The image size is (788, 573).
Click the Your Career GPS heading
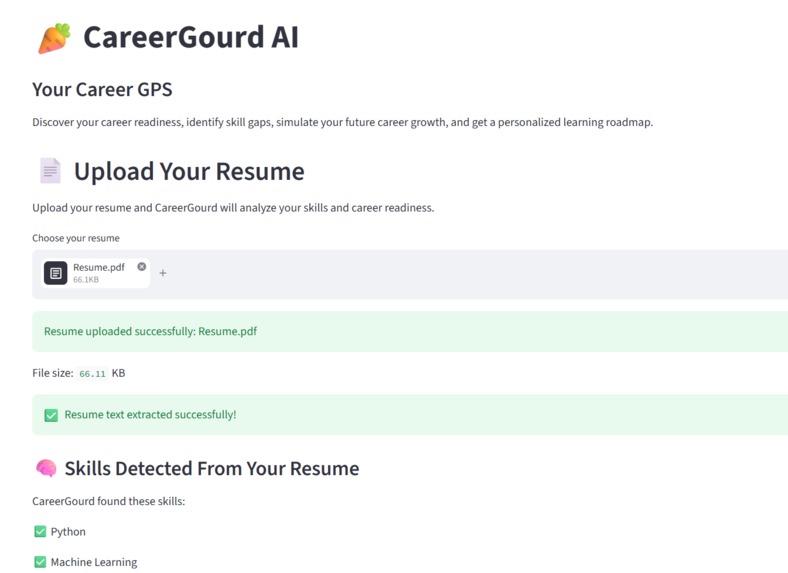(102, 89)
